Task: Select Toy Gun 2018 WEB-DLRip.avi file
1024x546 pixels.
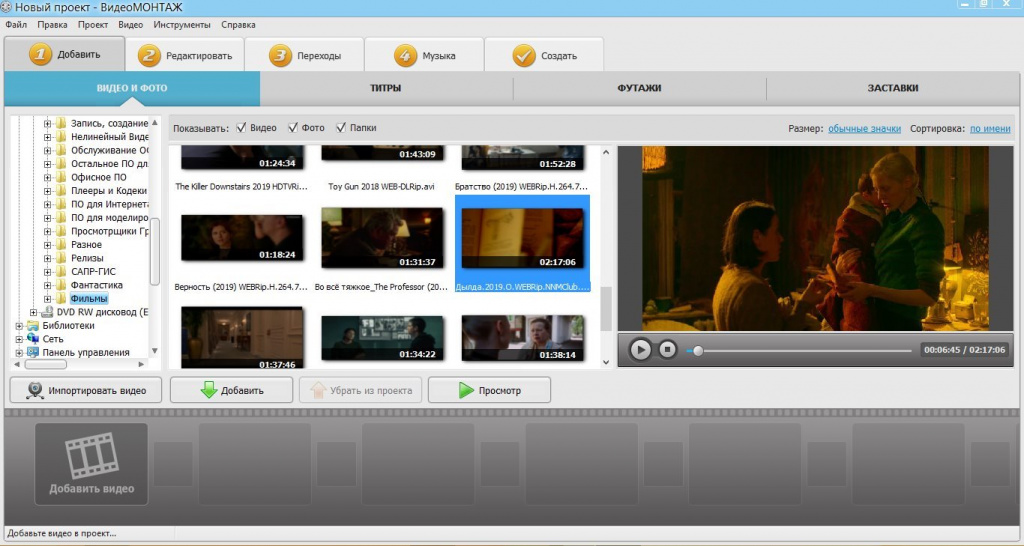Action: pos(381,187)
